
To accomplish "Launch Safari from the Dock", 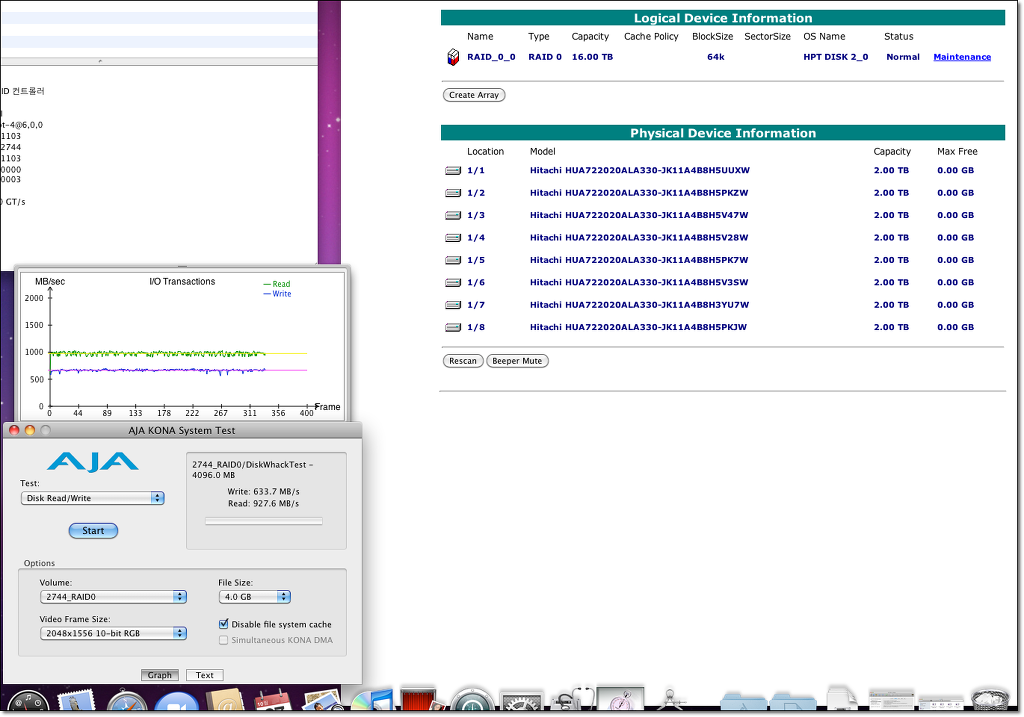I will pyautogui.click(x=127, y=701).
